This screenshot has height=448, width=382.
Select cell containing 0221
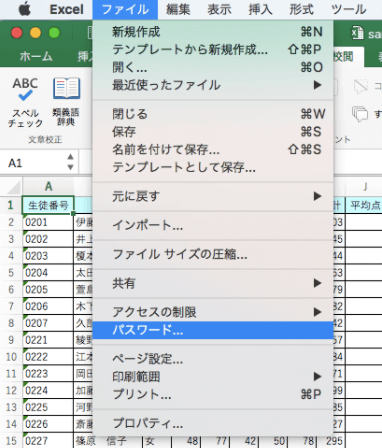[x=48, y=340]
